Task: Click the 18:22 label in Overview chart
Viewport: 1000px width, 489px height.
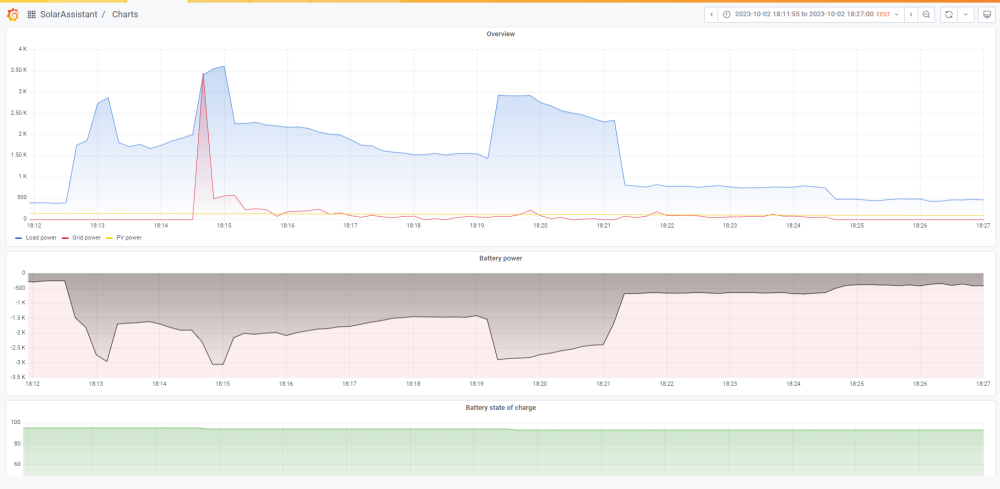Action: pyautogui.click(x=666, y=225)
